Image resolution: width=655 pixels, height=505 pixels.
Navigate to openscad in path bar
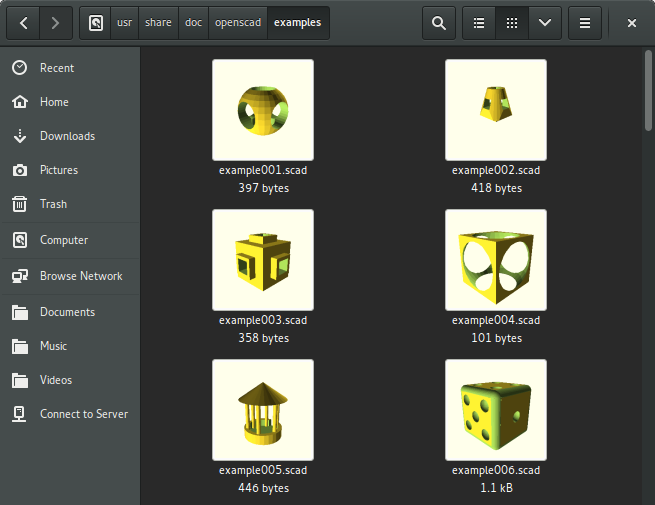(238, 23)
